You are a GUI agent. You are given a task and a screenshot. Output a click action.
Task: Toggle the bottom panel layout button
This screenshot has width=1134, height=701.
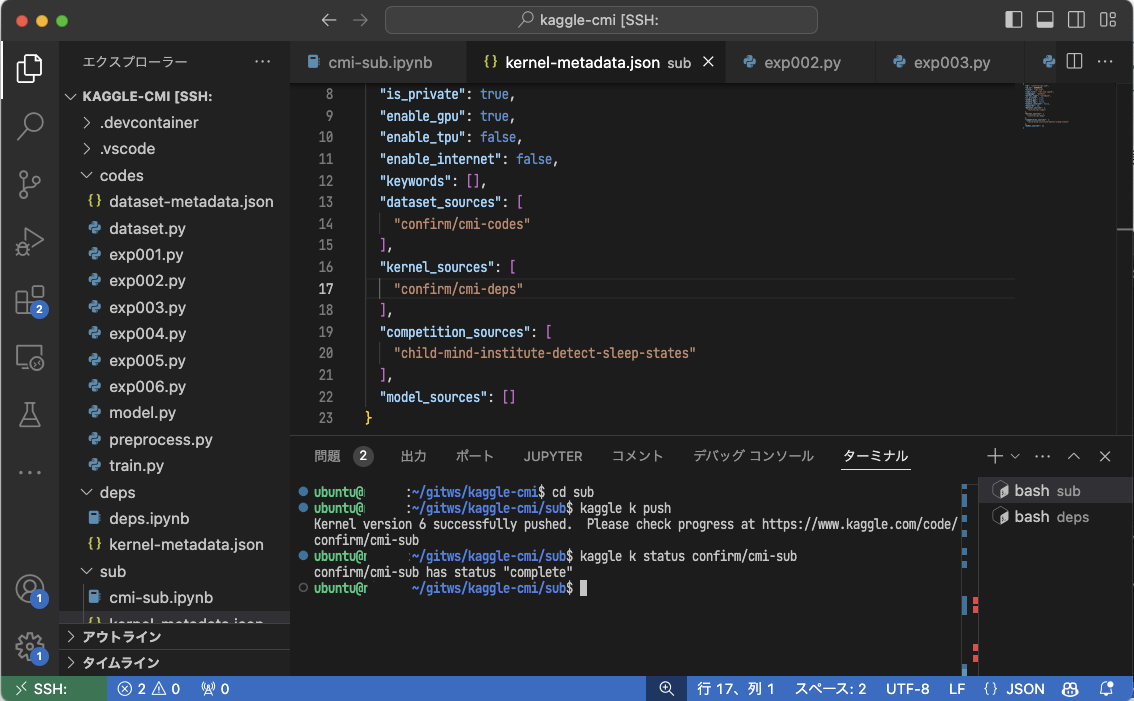(1045, 20)
